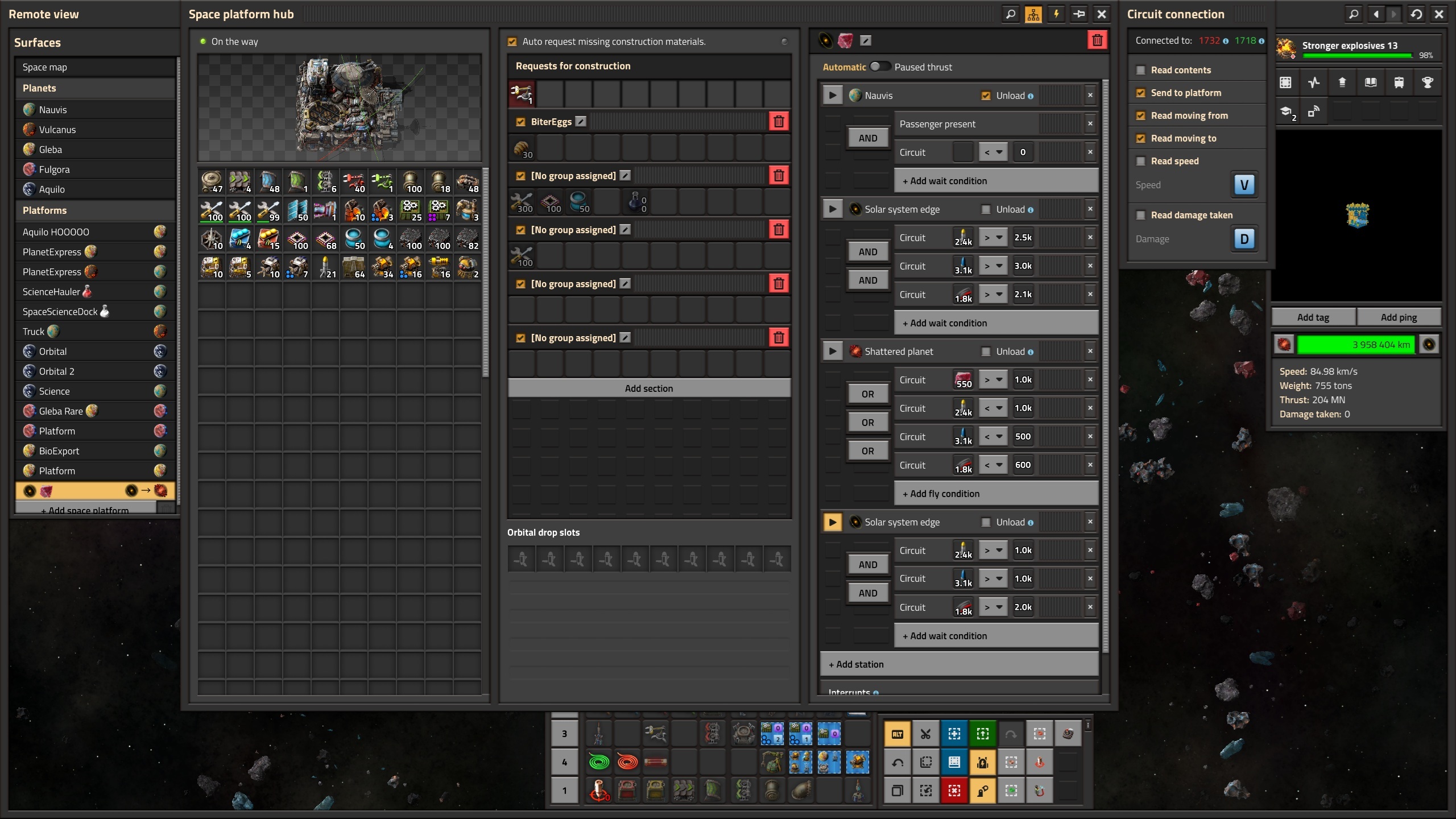Open comparator dropdown for the 2.0k condition
The height and width of the screenshot is (819, 1456).
tap(994, 607)
